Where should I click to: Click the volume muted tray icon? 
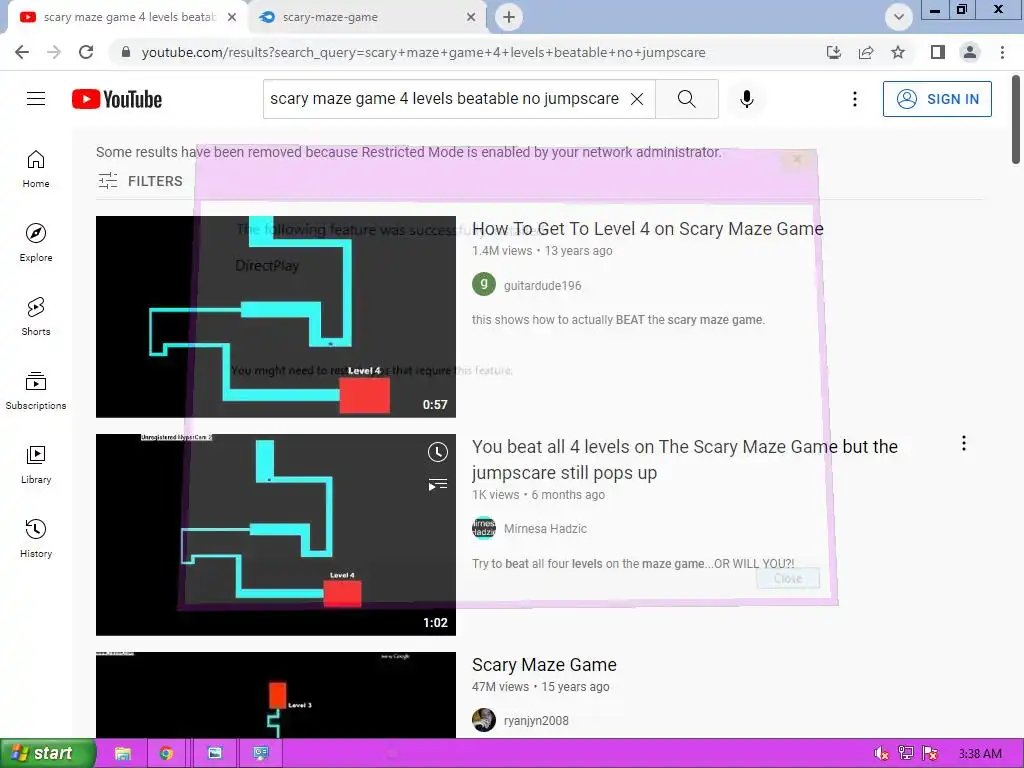[x=882, y=754]
